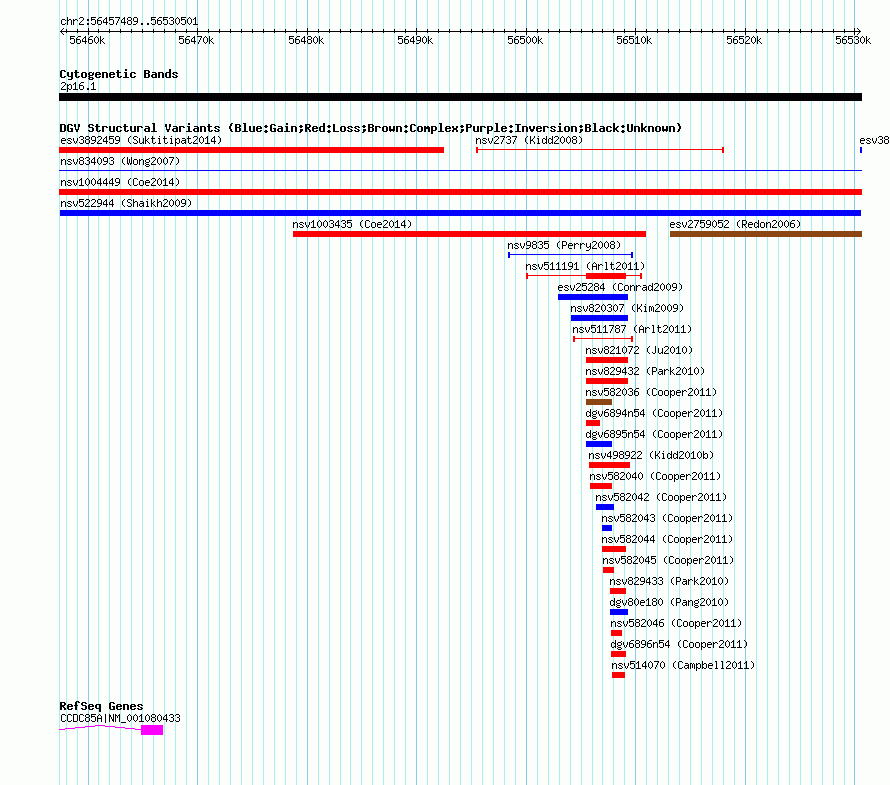The height and width of the screenshot is (785, 890).
Task: Select the brown esv2759052 complex bar
Action: (766, 234)
